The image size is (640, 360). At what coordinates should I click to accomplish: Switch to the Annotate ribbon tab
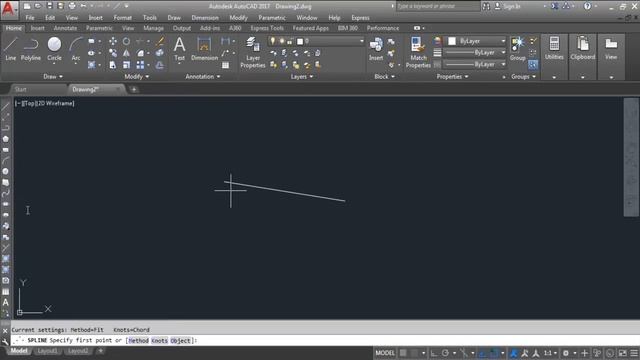tap(65, 28)
